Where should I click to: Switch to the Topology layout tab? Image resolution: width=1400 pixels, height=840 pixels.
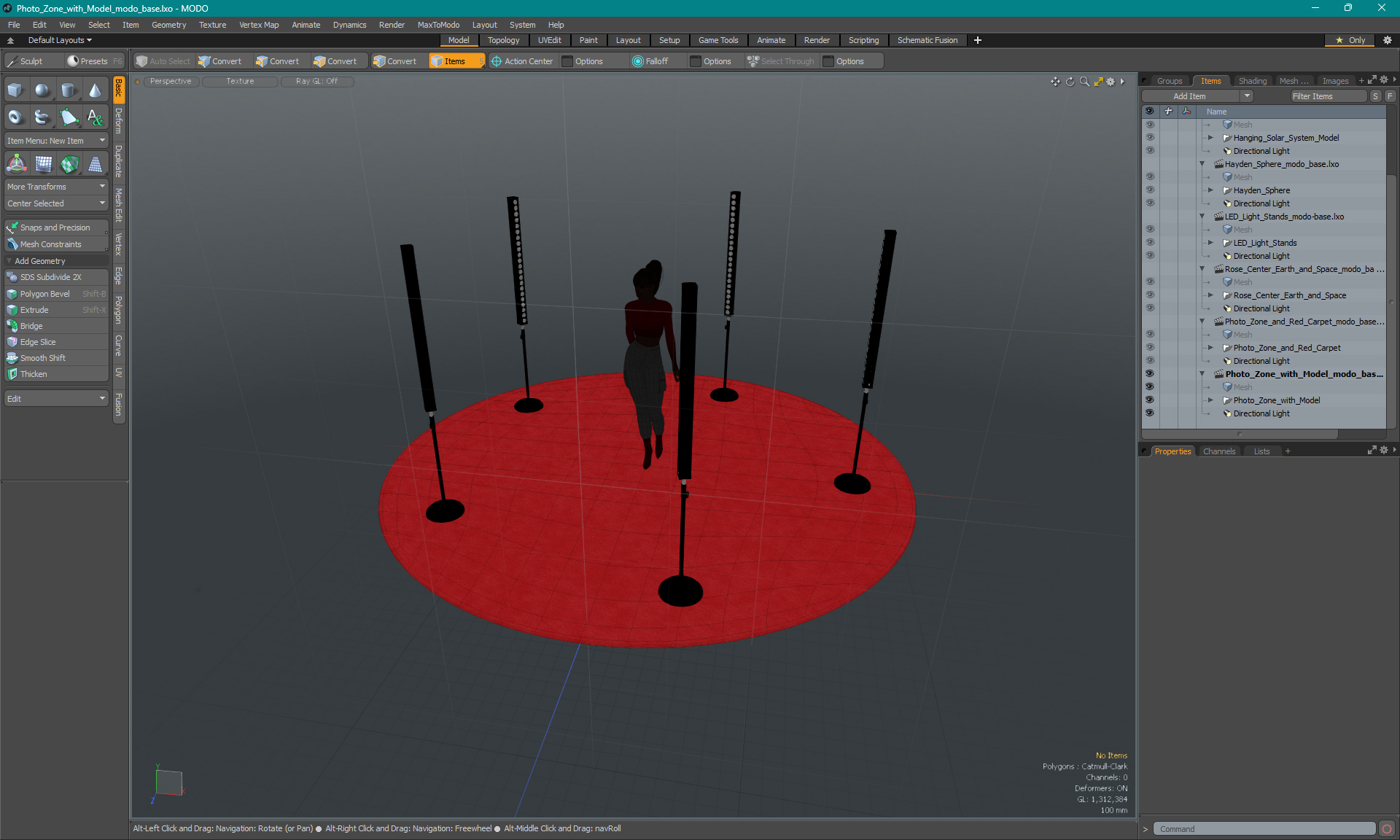tap(503, 40)
